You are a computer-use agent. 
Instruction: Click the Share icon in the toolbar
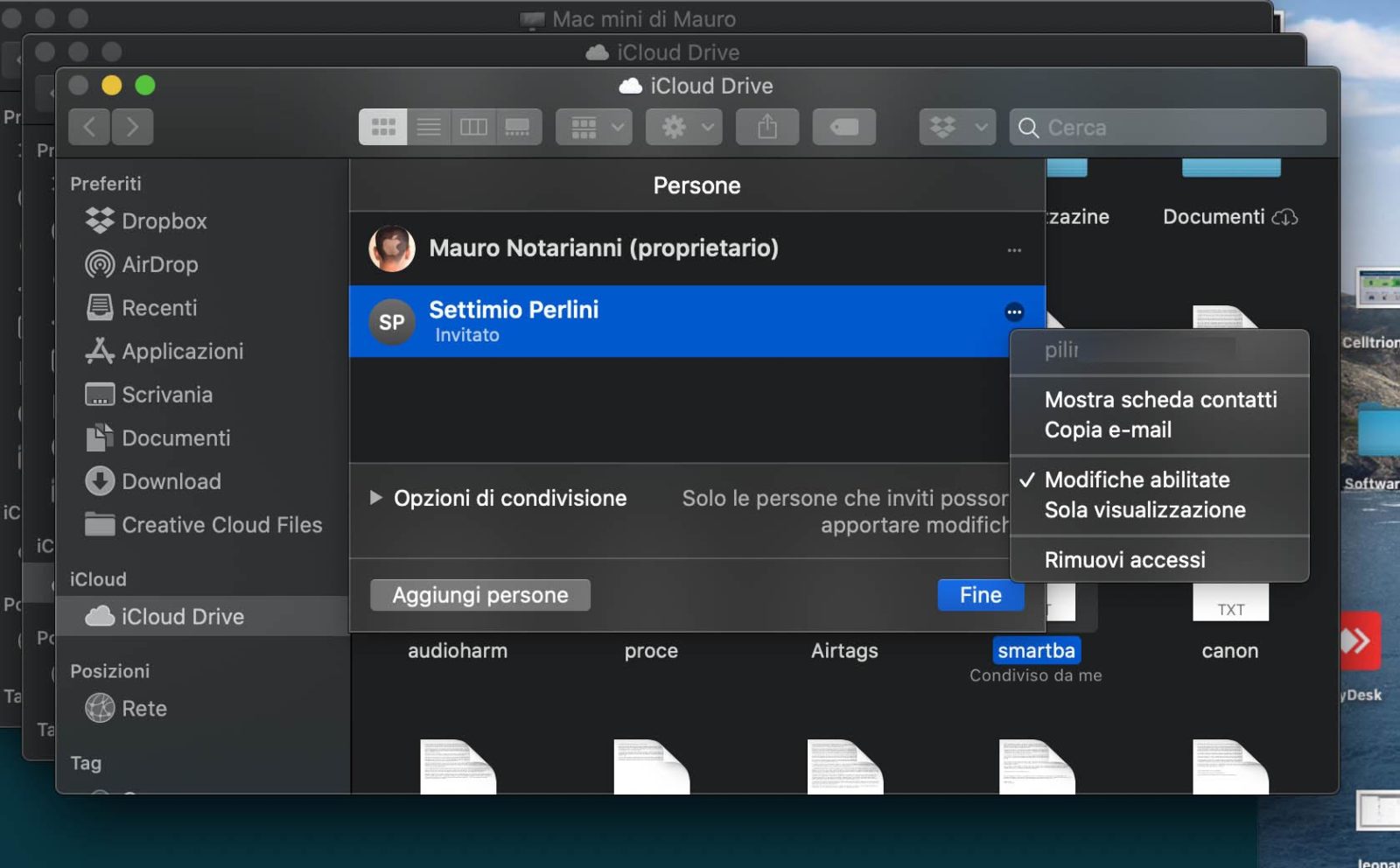(x=767, y=126)
